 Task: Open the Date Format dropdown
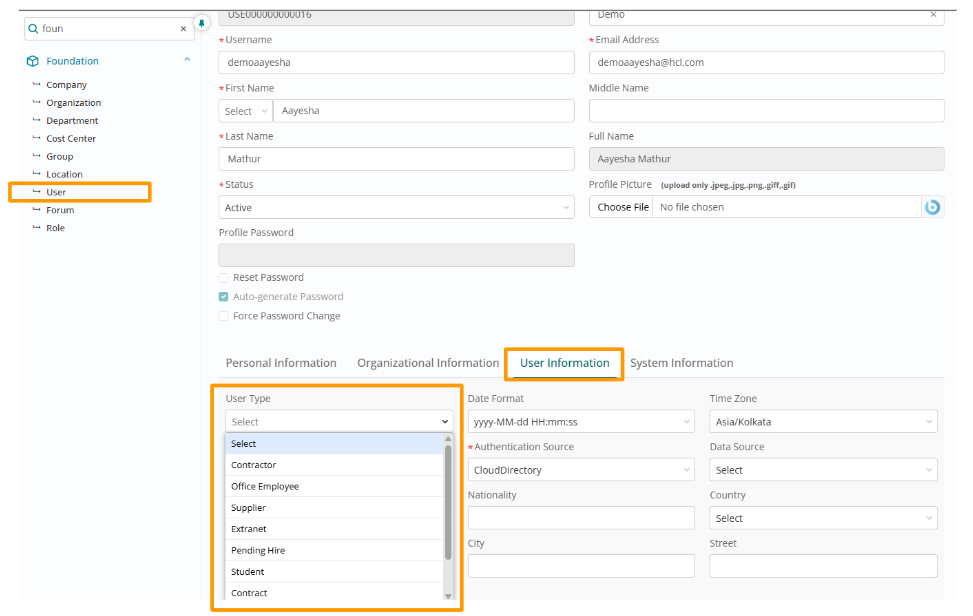click(581, 422)
